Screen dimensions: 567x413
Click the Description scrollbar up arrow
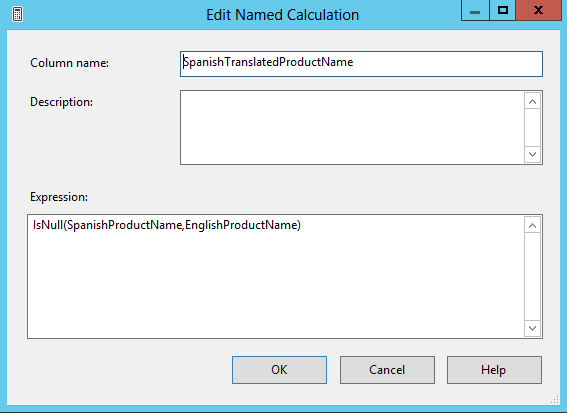click(532, 102)
